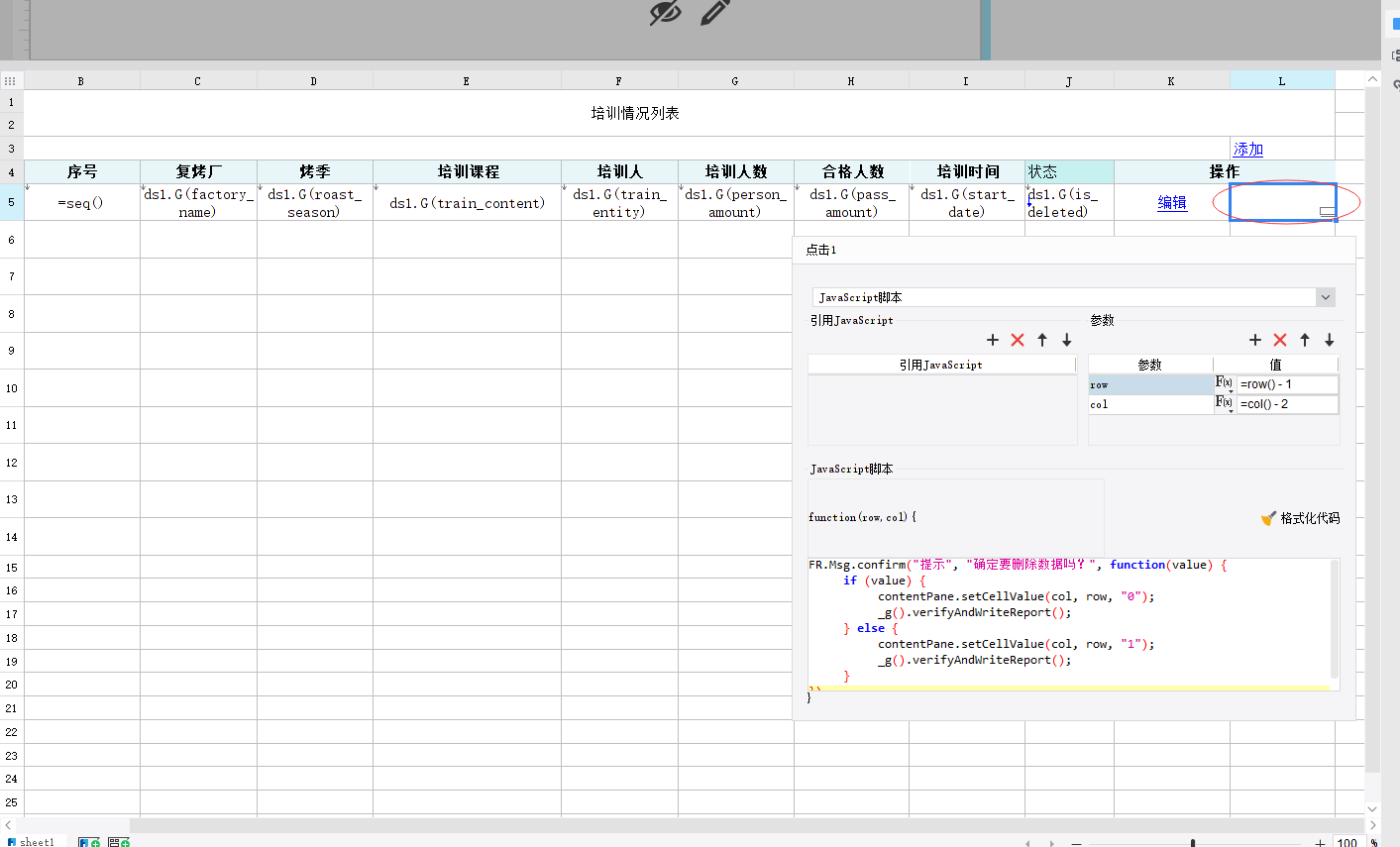The height and width of the screenshot is (847, 1400).
Task: Delete the referenced JavaScript entry with the red X
Action: tap(1018, 340)
